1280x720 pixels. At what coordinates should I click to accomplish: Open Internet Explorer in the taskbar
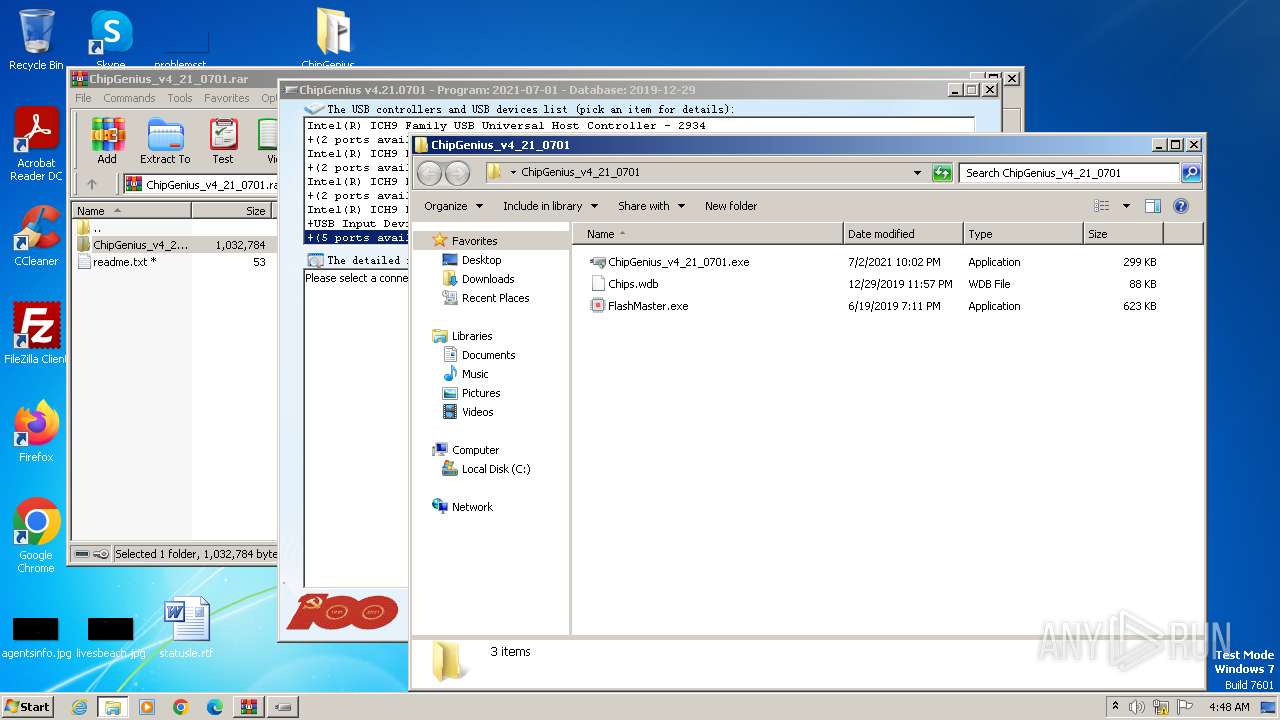pos(79,707)
